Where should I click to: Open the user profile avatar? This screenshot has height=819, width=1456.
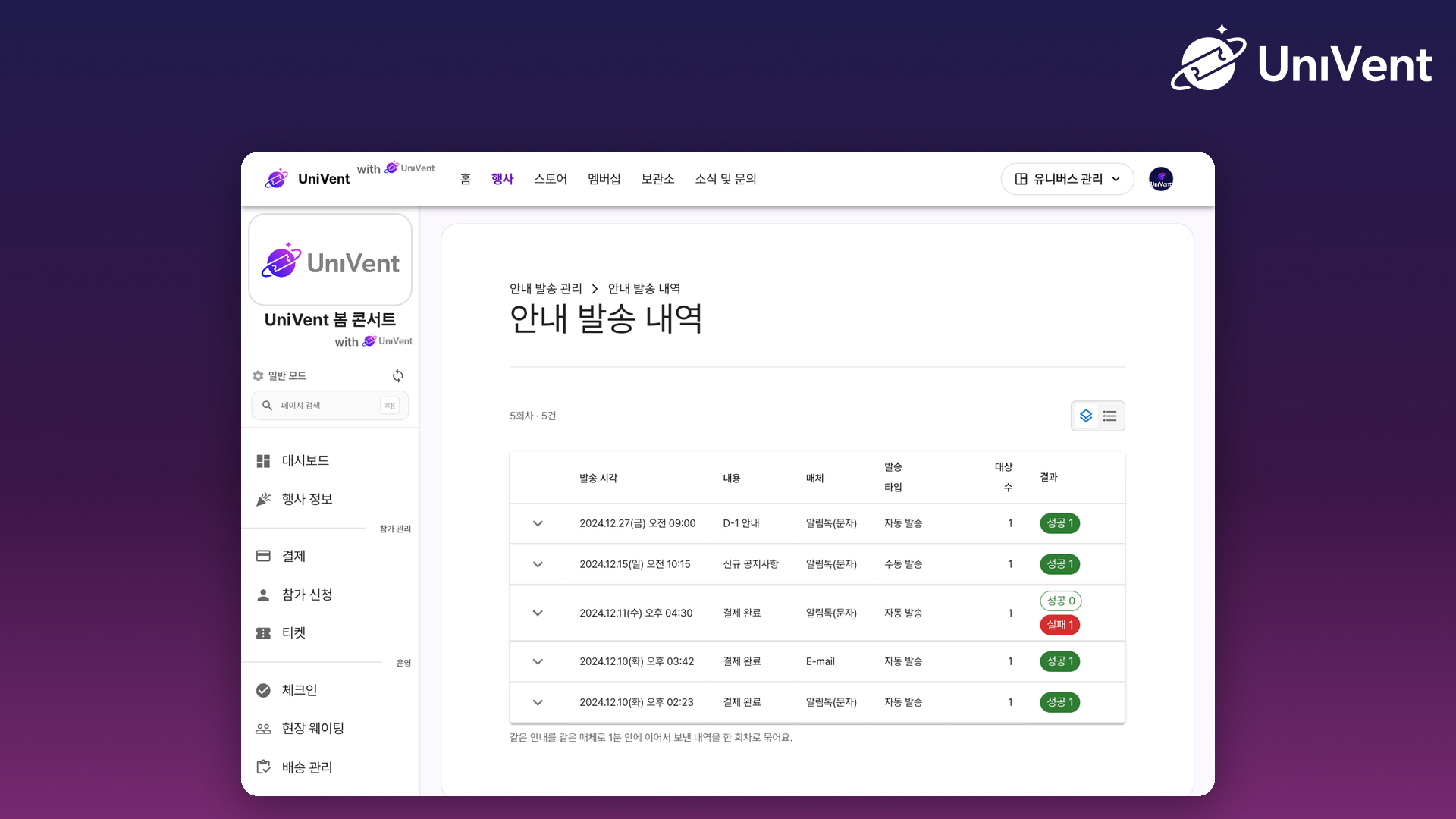(1161, 179)
